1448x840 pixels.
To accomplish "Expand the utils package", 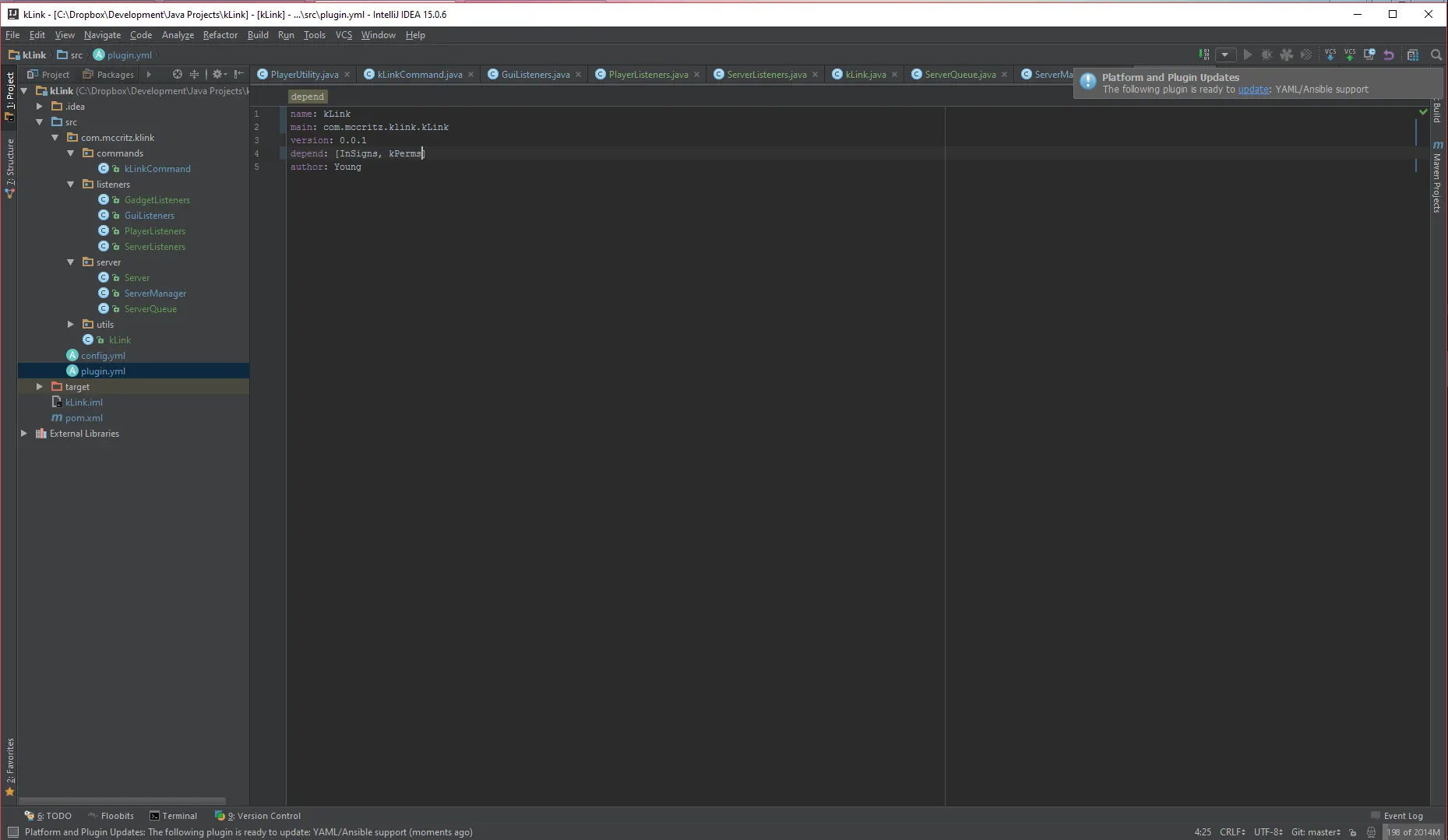I will pos(71,325).
